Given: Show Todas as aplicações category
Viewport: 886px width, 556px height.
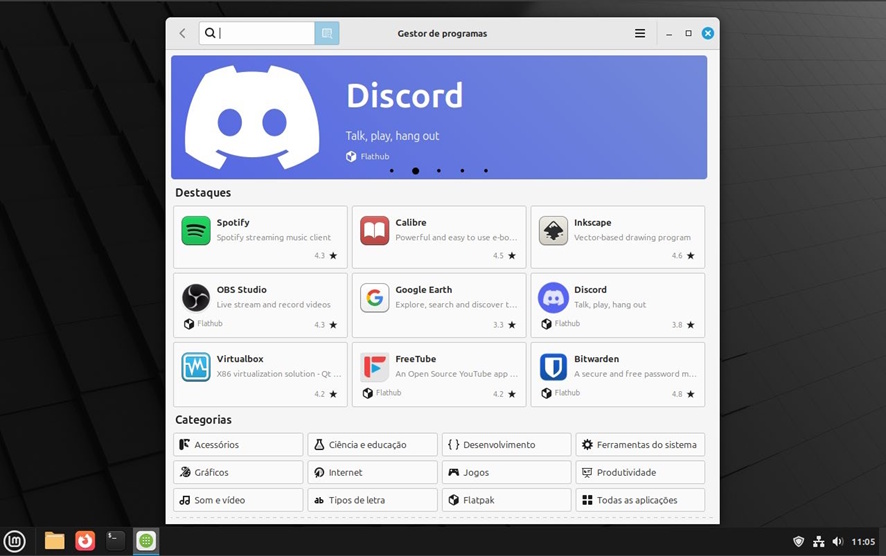Looking at the screenshot, I should click(x=640, y=500).
